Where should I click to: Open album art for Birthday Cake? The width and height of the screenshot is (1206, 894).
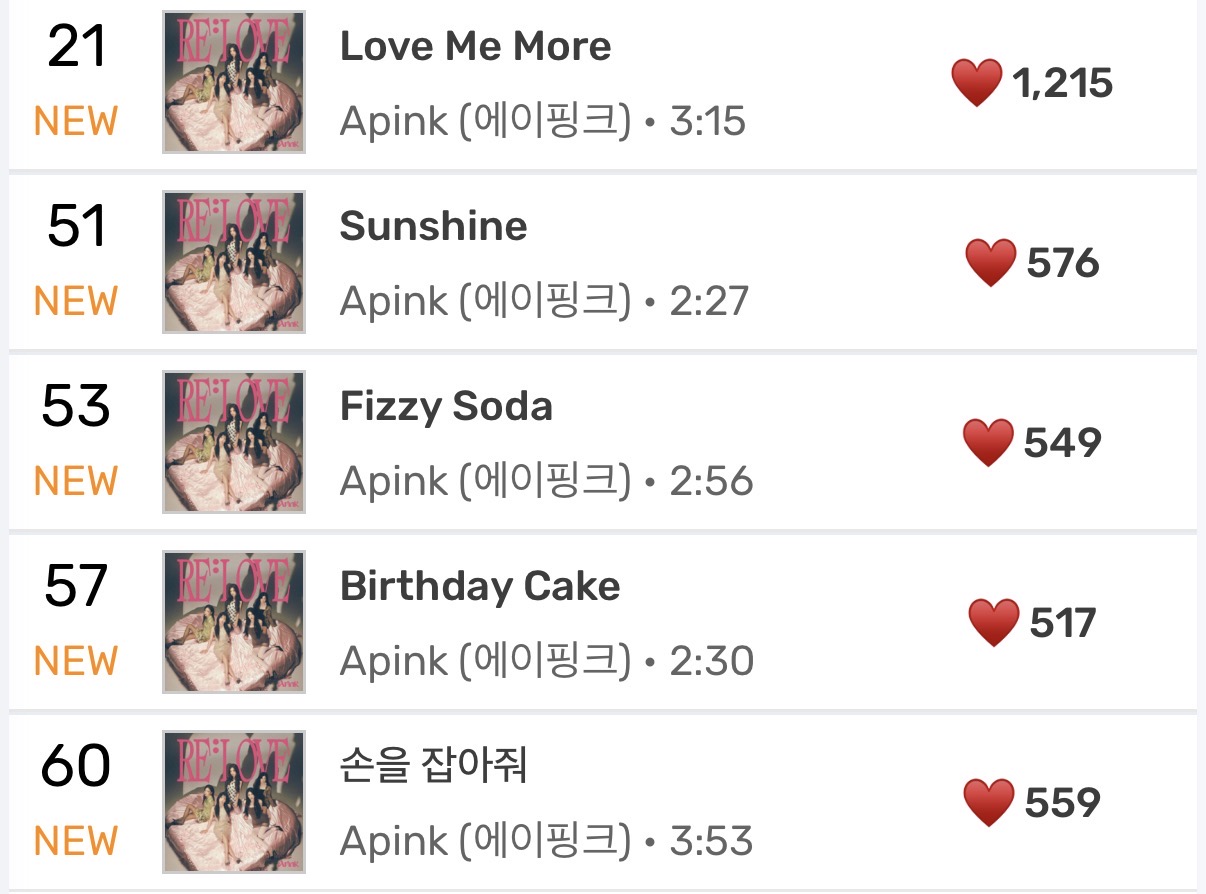click(234, 622)
